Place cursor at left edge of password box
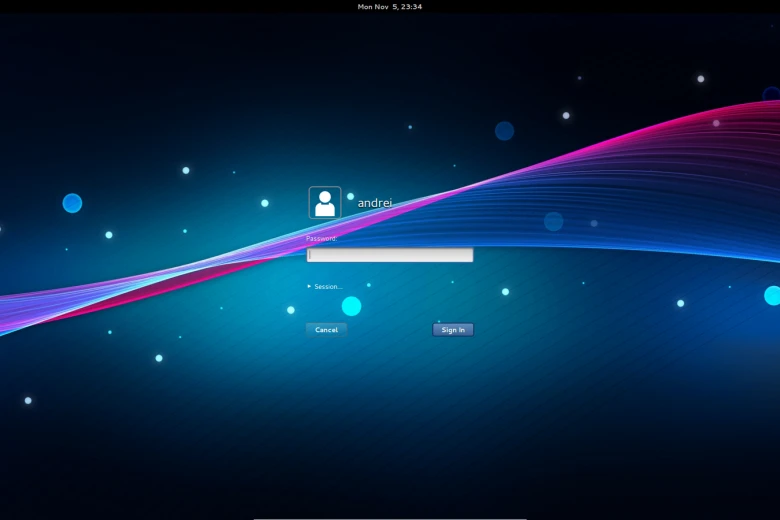Viewport: 780px width, 520px height. pos(311,255)
